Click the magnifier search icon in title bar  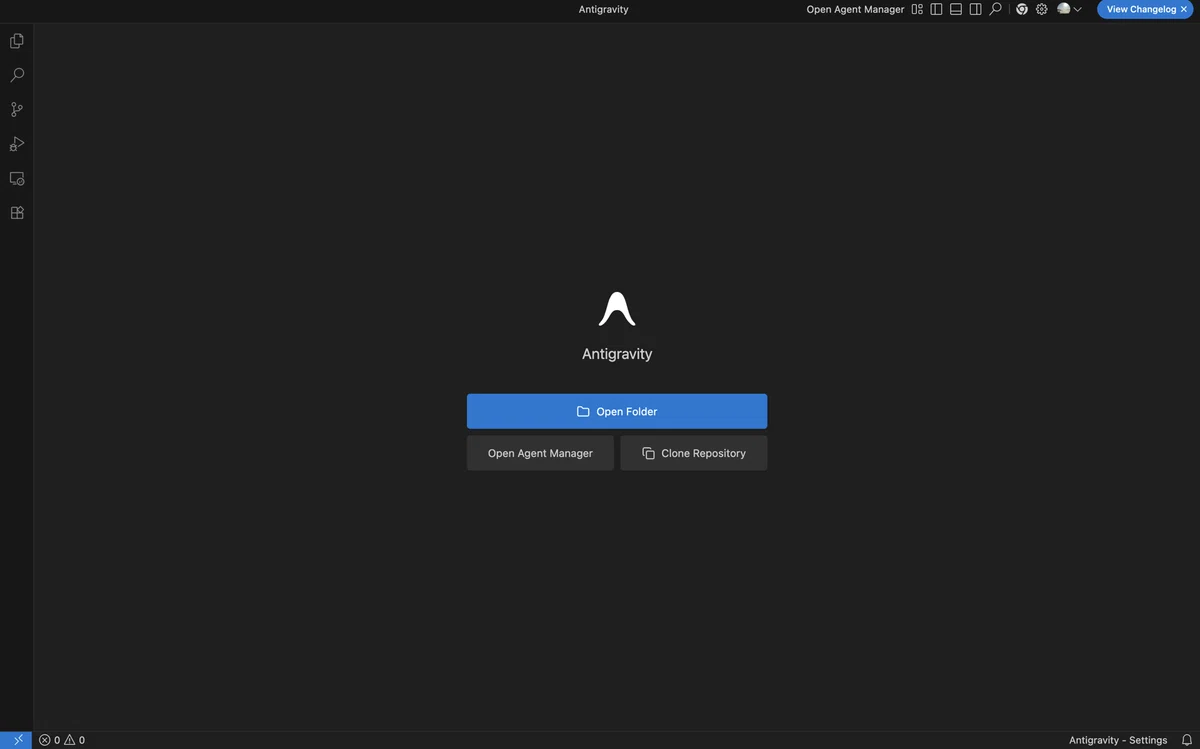[x=995, y=9]
